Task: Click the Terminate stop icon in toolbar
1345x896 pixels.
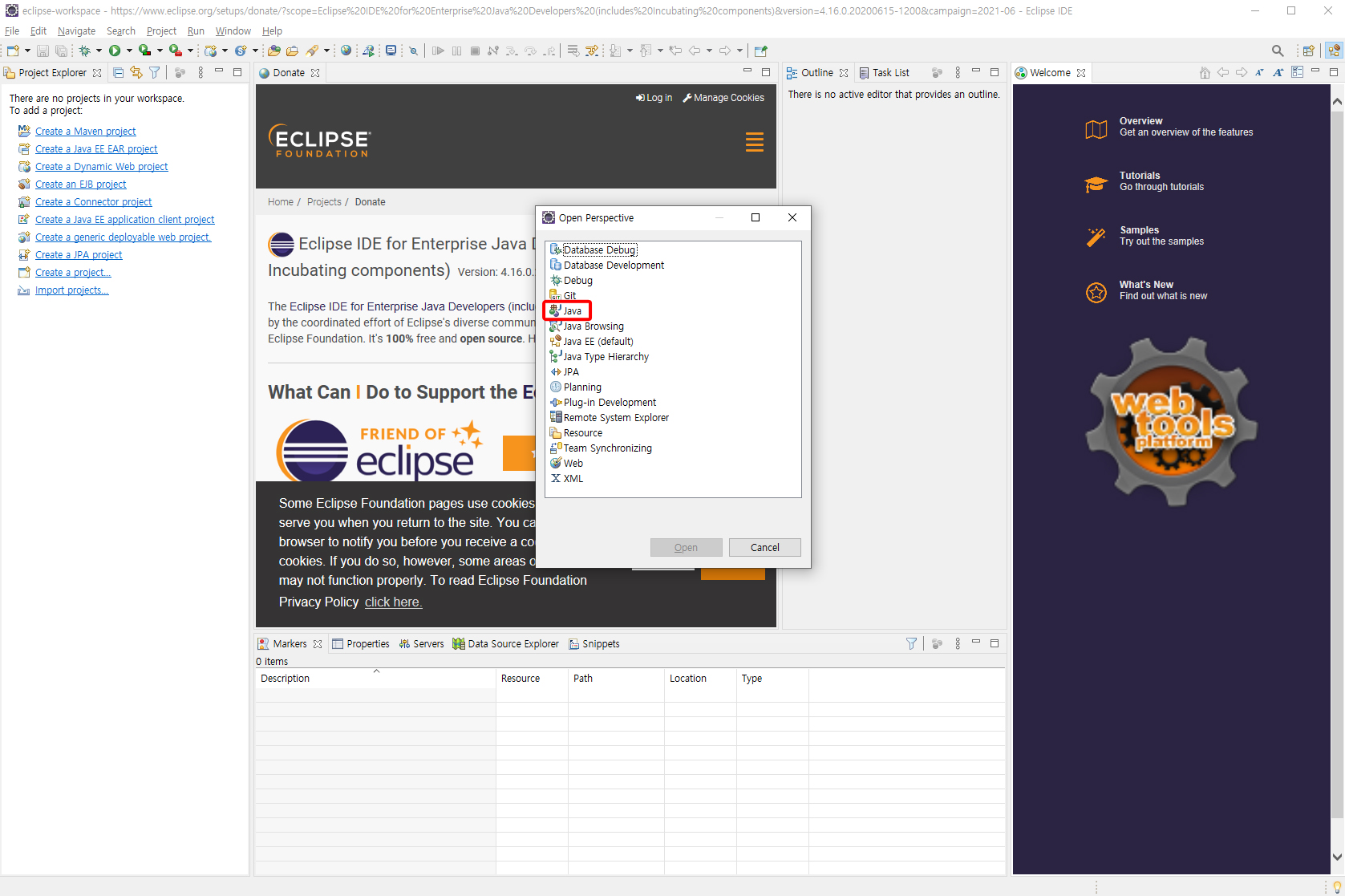Action: tap(475, 51)
